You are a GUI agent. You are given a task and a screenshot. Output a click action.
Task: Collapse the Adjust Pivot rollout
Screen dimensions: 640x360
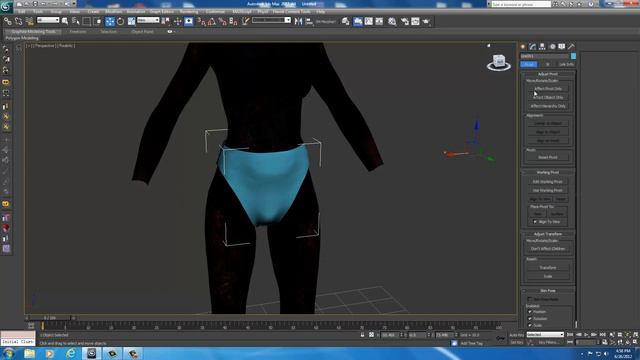pos(548,74)
